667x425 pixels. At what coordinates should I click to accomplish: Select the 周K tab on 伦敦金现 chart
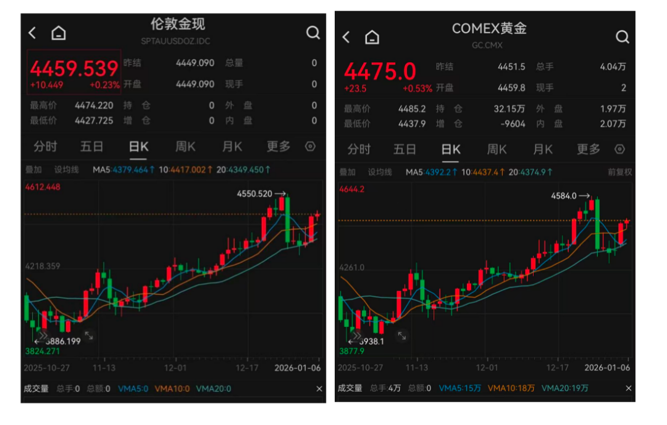coord(185,146)
